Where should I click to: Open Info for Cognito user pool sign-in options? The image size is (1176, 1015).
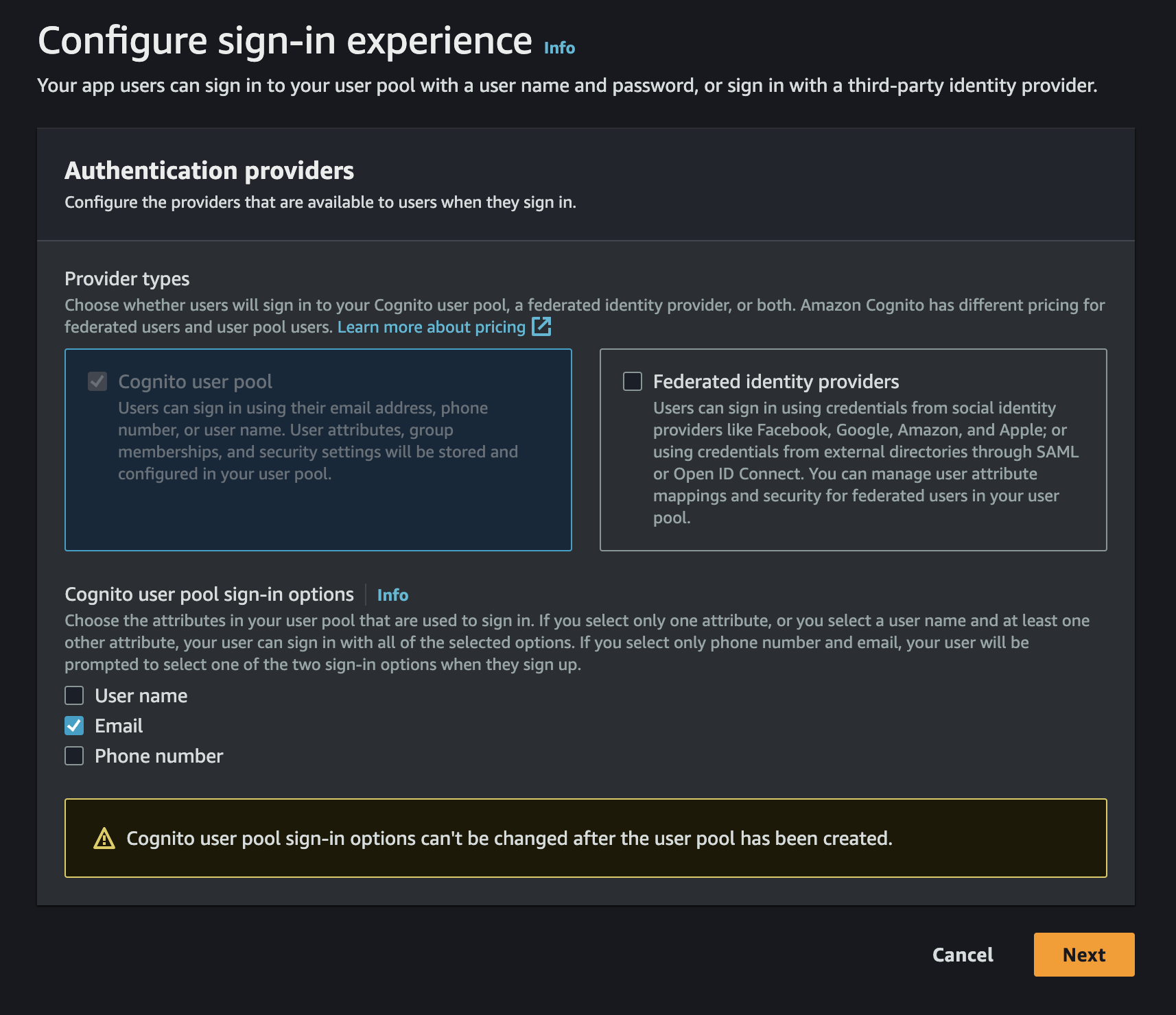point(392,595)
